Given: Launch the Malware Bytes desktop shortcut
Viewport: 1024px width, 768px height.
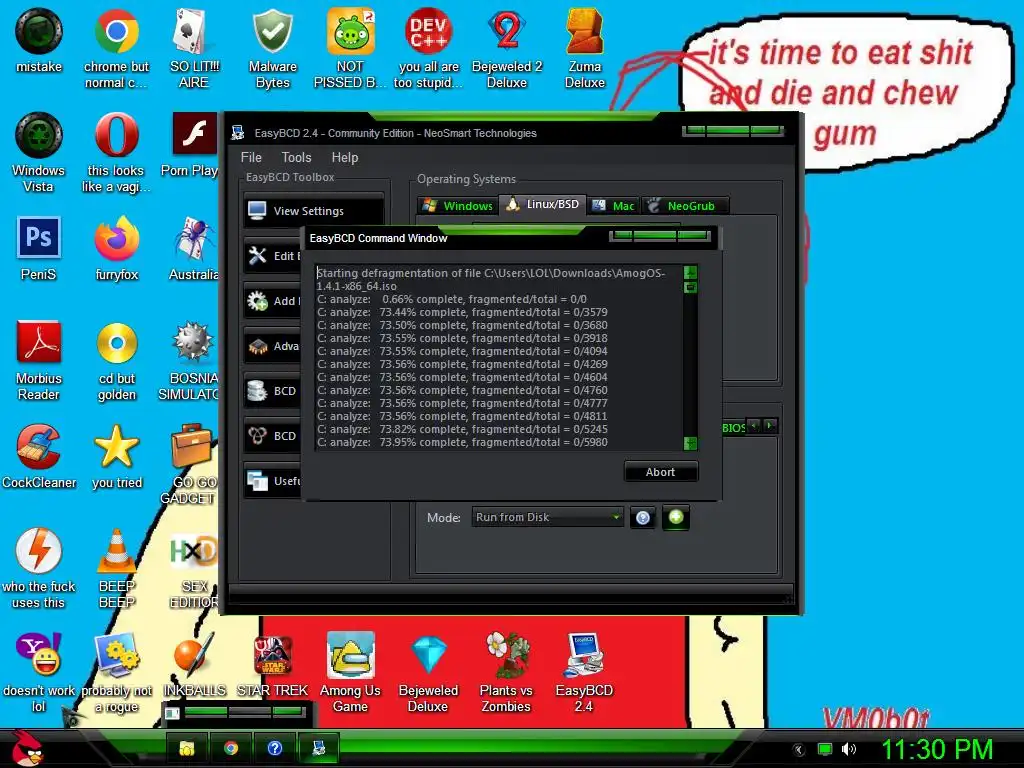Looking at the screenshot, I should click(x=272, y=47).
